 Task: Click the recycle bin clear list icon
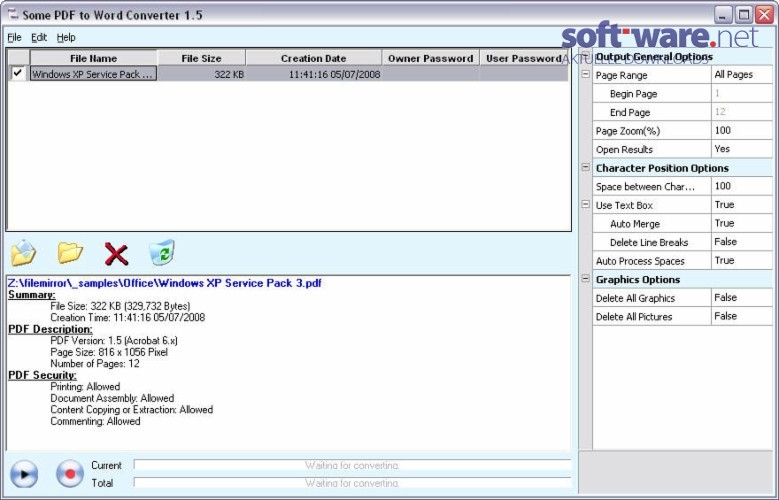coord(162,252)
